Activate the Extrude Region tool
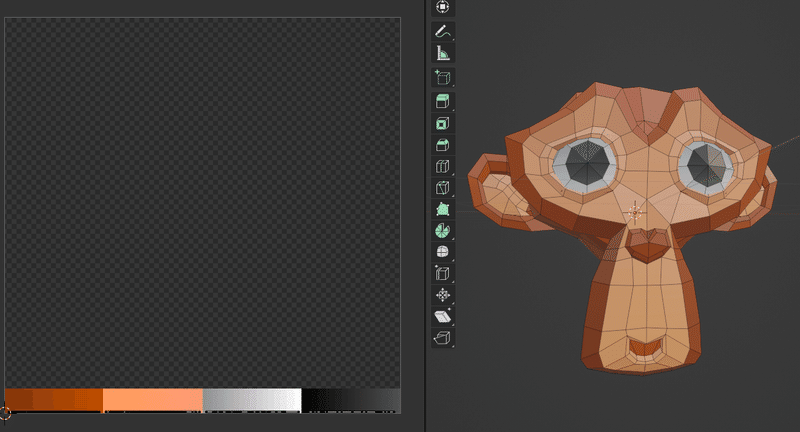This screenshot has height=432, width=800. point(442,101)
